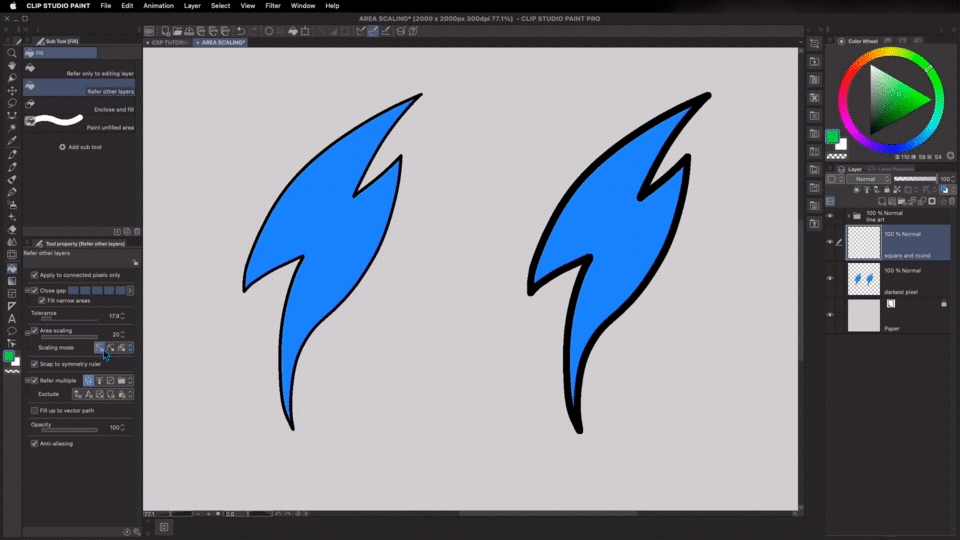
Task: Click Add sub tool
Action: coord(80,148)
